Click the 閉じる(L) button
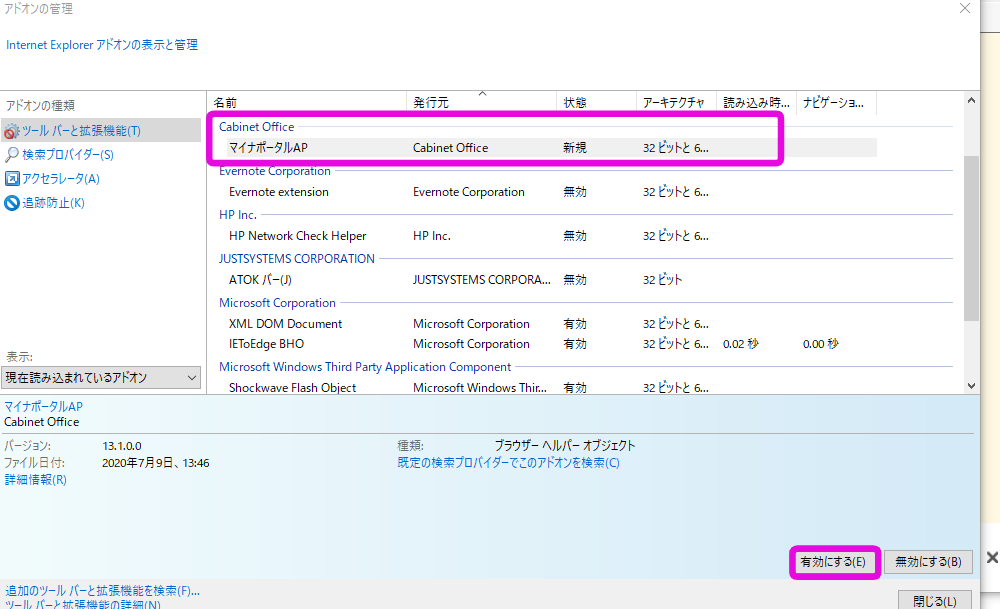The width and height of the screenshot is (1000, 609). tap(934, 601)
